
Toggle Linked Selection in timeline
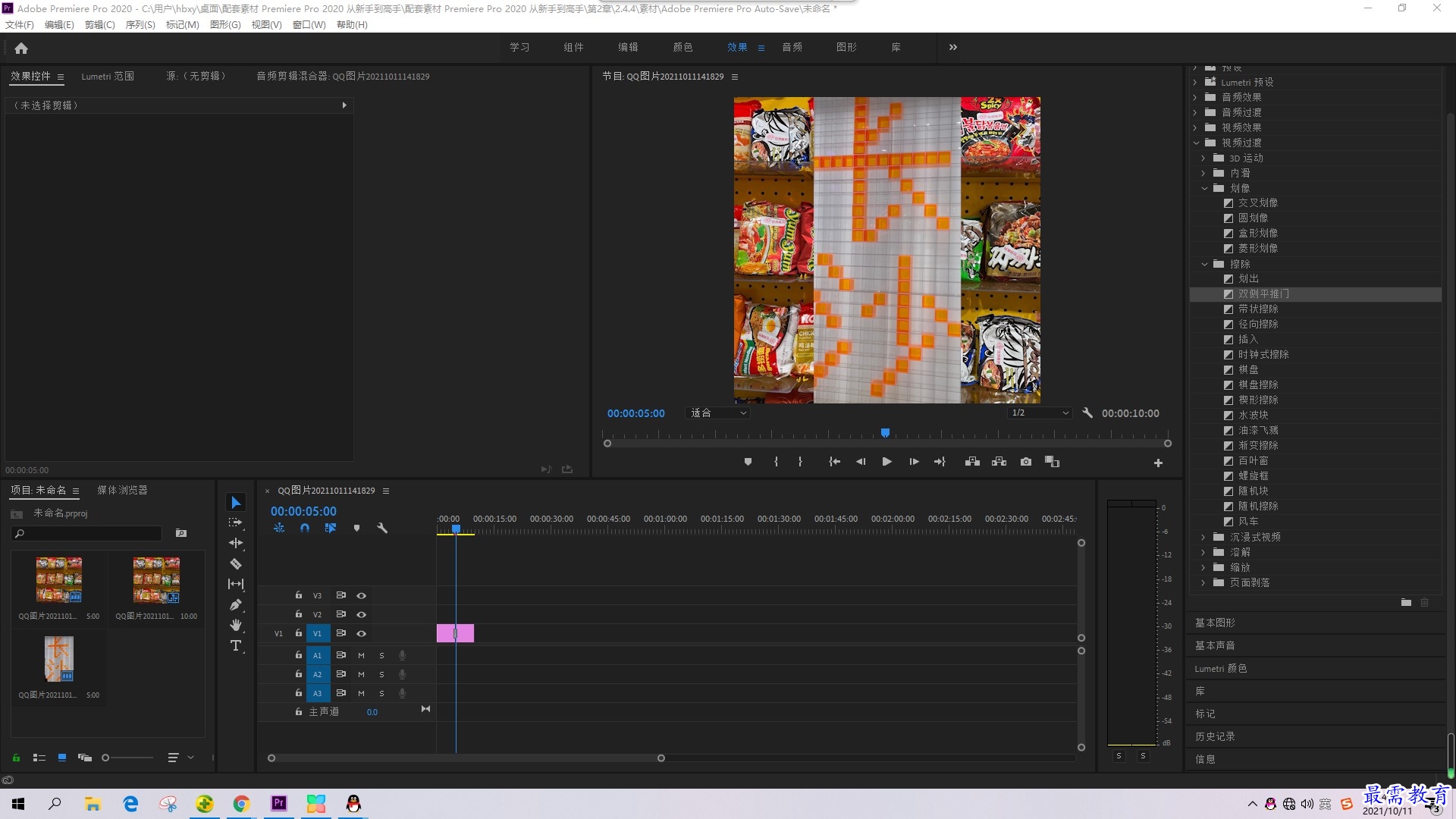point(331,528)
